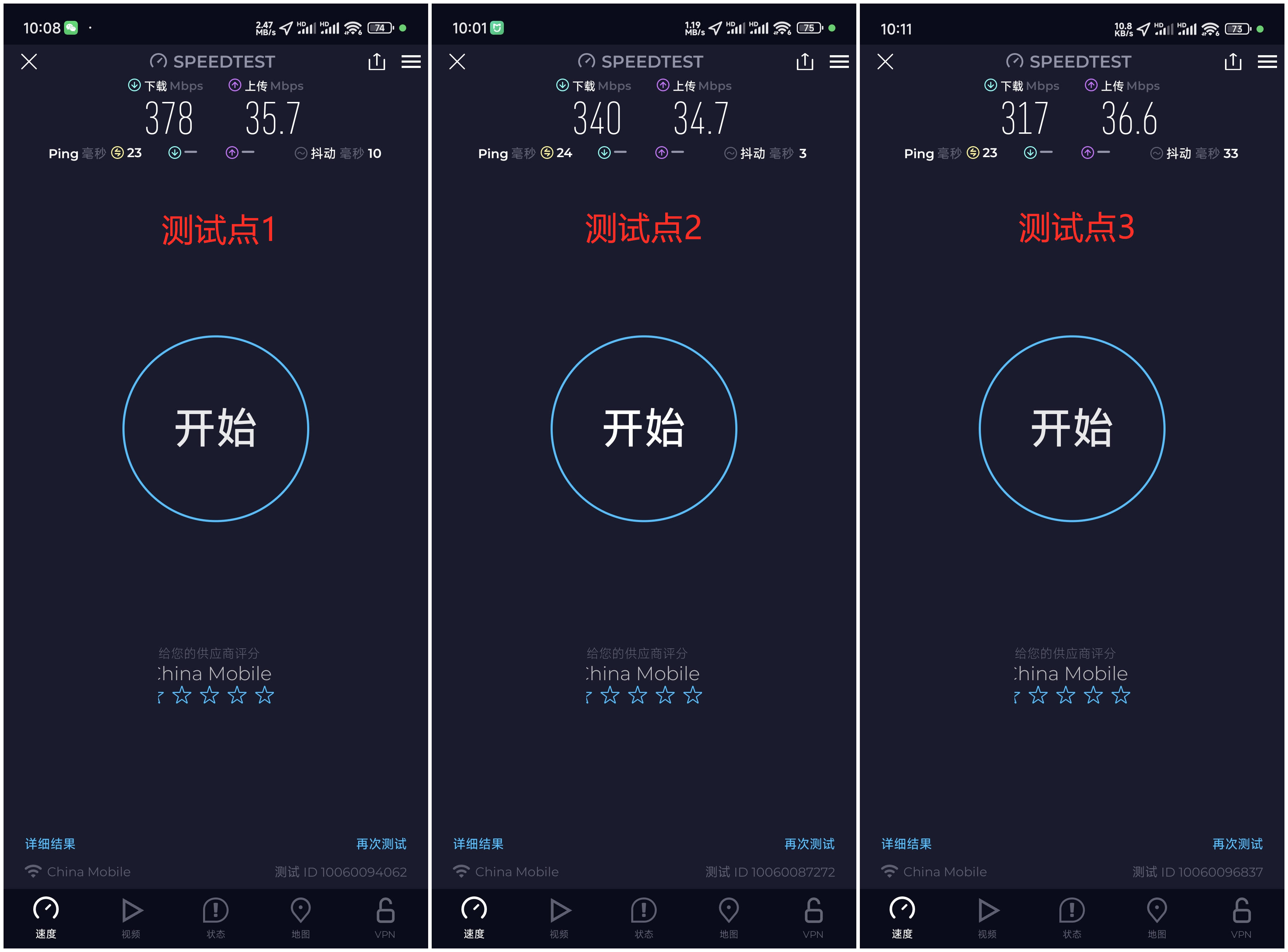1288x952 pixels.
Task: Open hamburger menu in 测试点3 screenshot
Action: [x=1267, y=62]
